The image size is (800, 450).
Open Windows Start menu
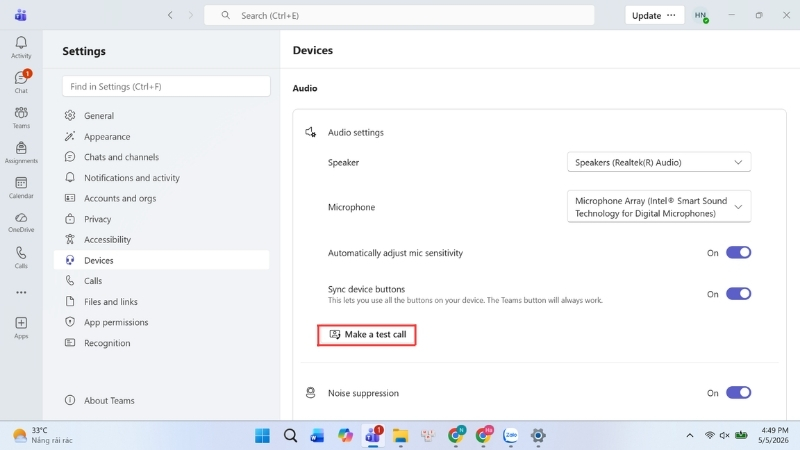pos(262,435)
